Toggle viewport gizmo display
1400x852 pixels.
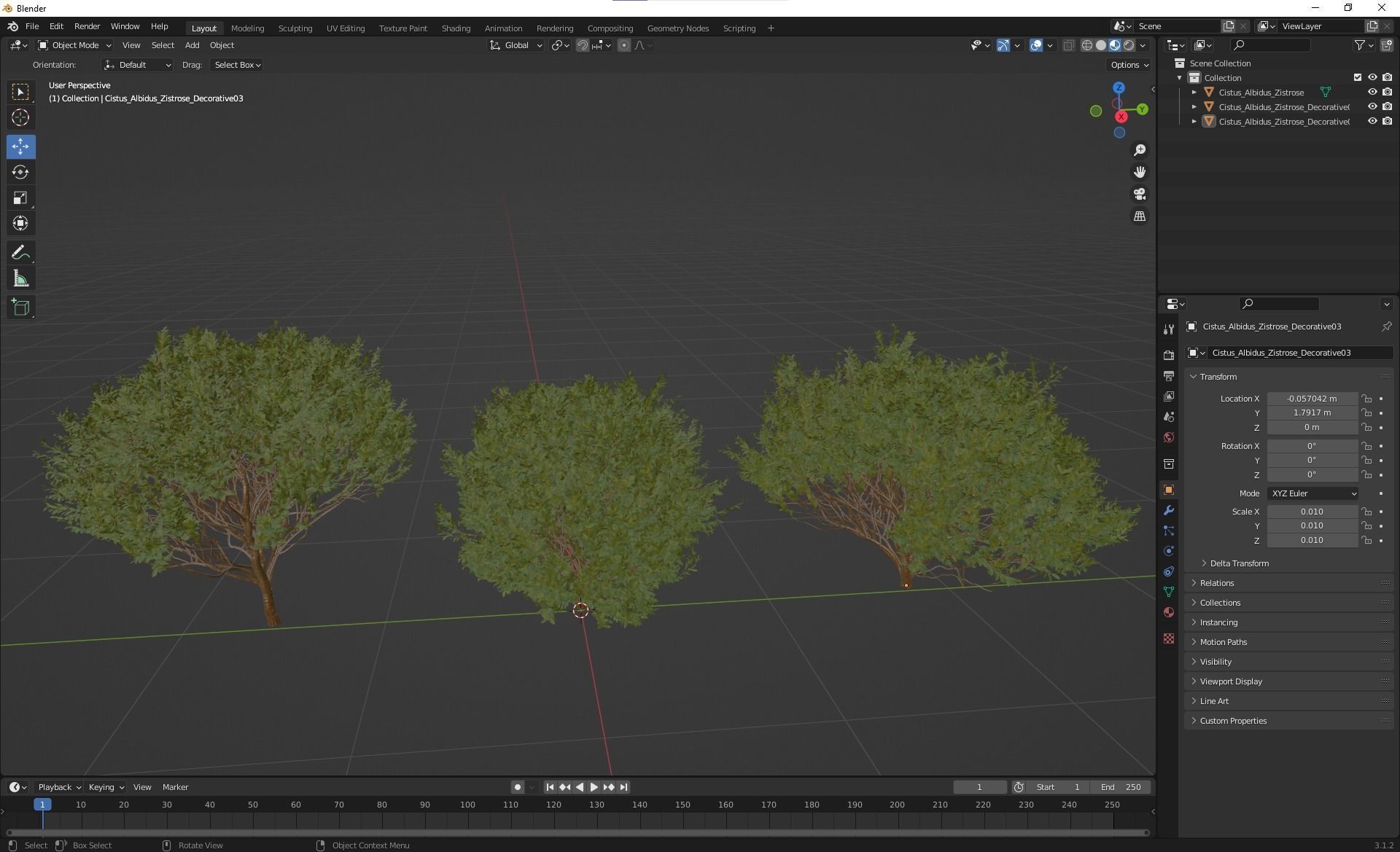[1003, 45]
